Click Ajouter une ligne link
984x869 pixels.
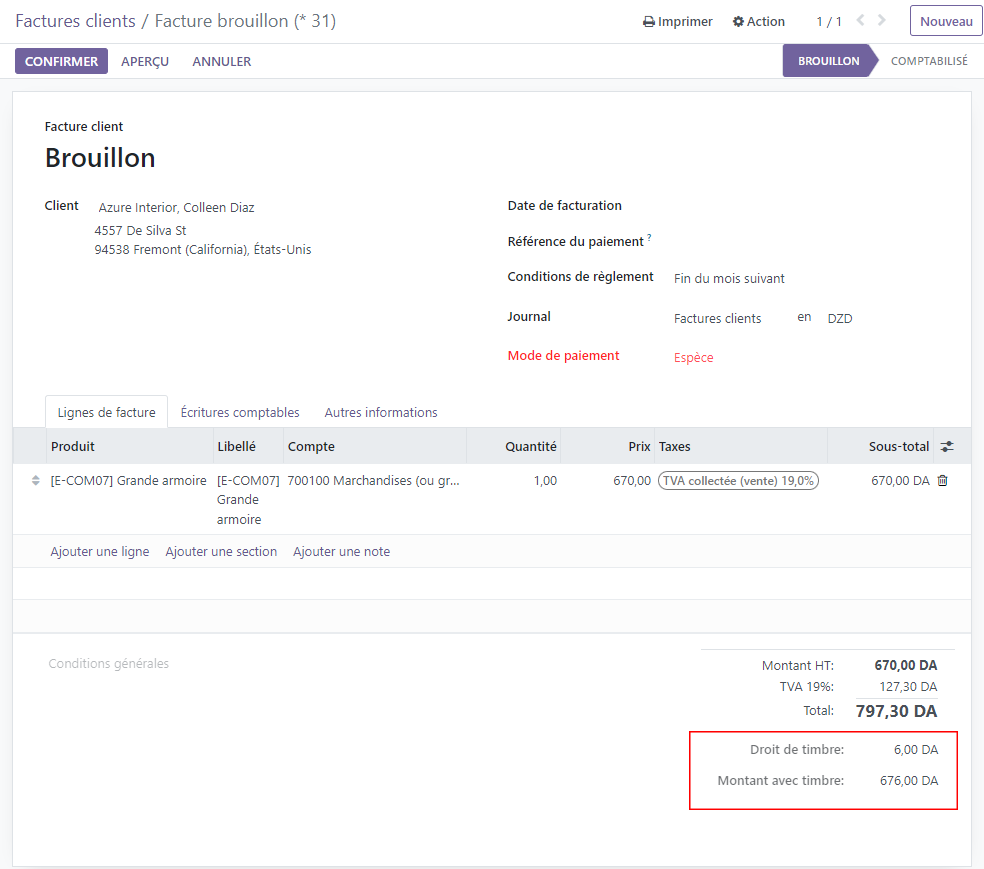click(x=100, y=552)
